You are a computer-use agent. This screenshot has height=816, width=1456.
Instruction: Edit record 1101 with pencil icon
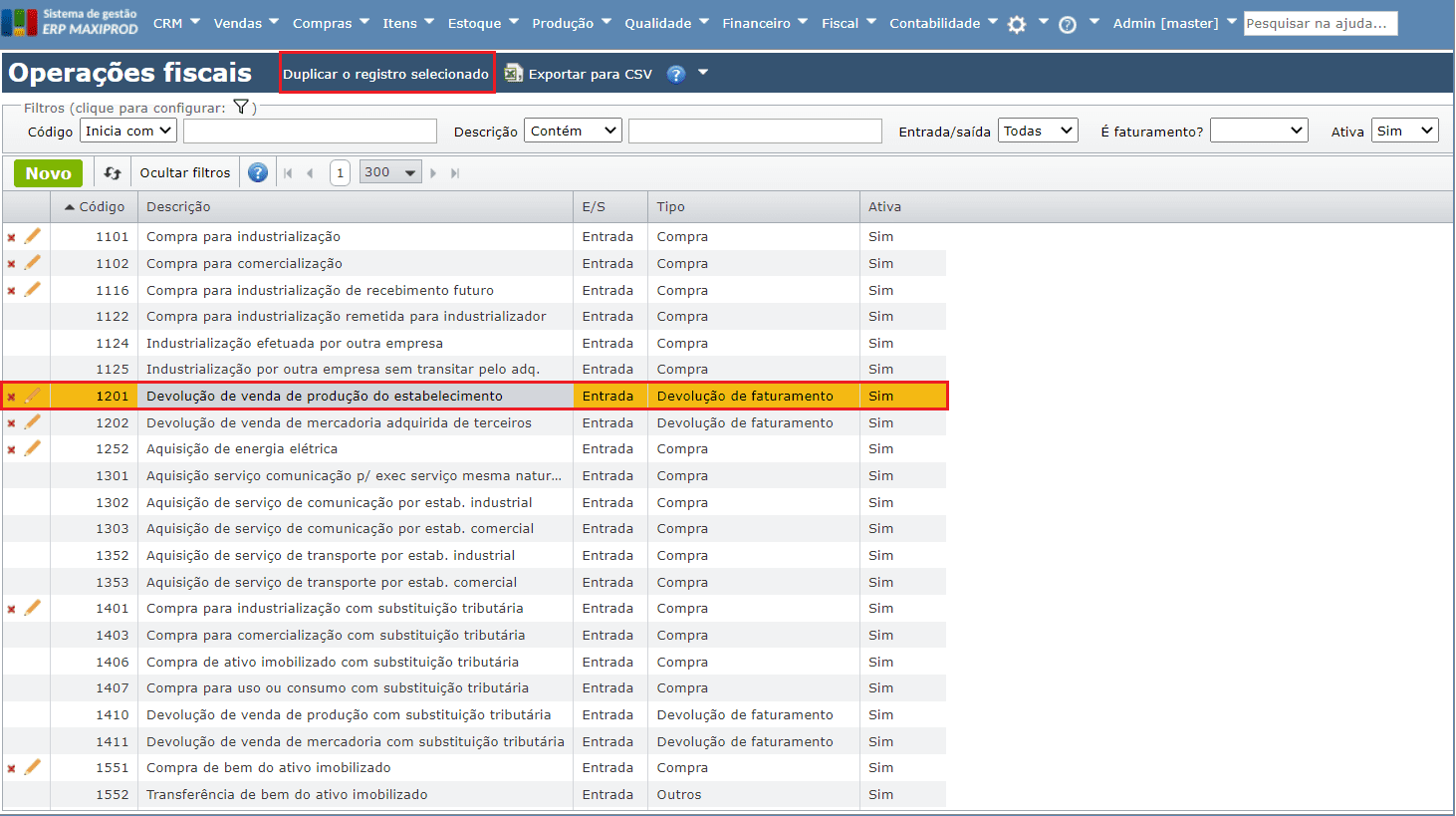33,236
